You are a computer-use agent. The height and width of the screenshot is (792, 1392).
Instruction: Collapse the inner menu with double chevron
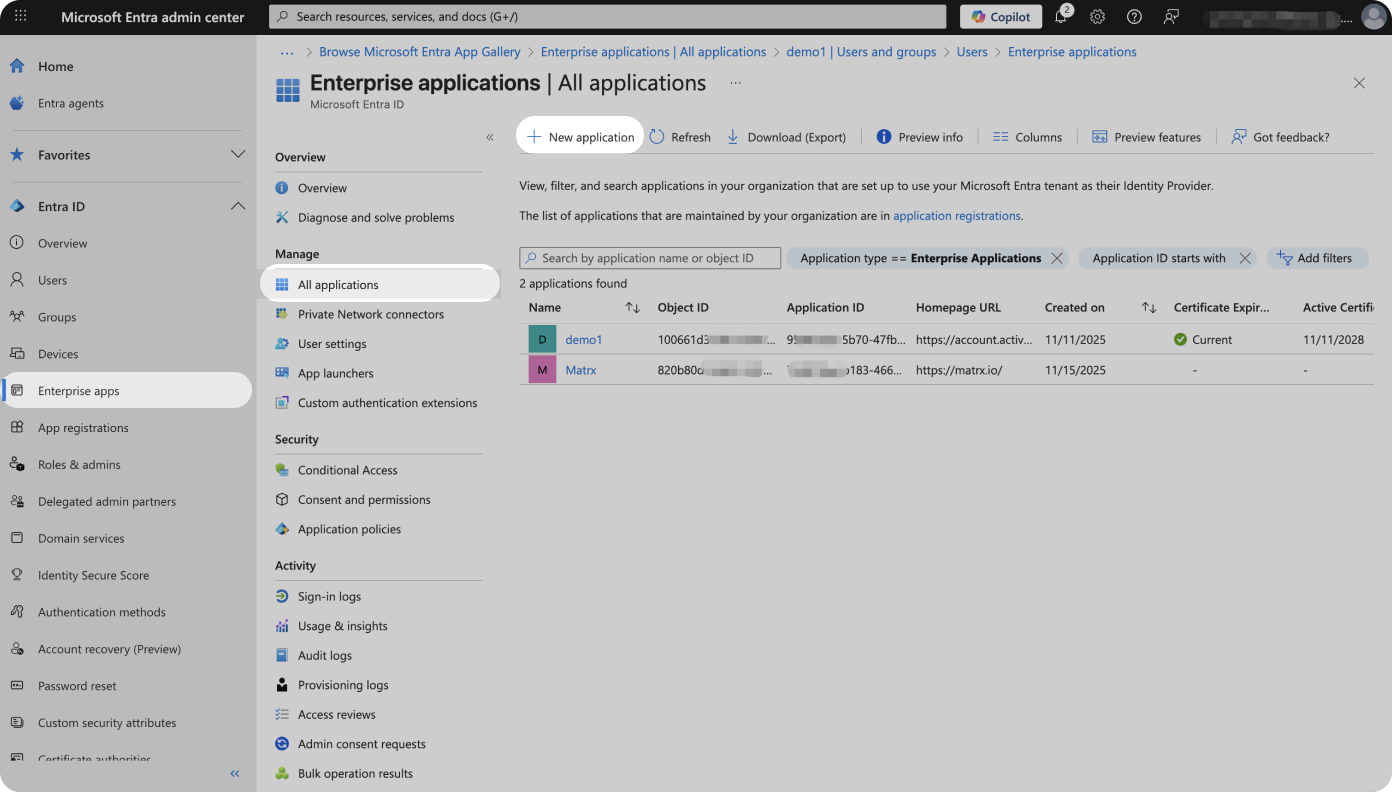[x=490, y=137]
